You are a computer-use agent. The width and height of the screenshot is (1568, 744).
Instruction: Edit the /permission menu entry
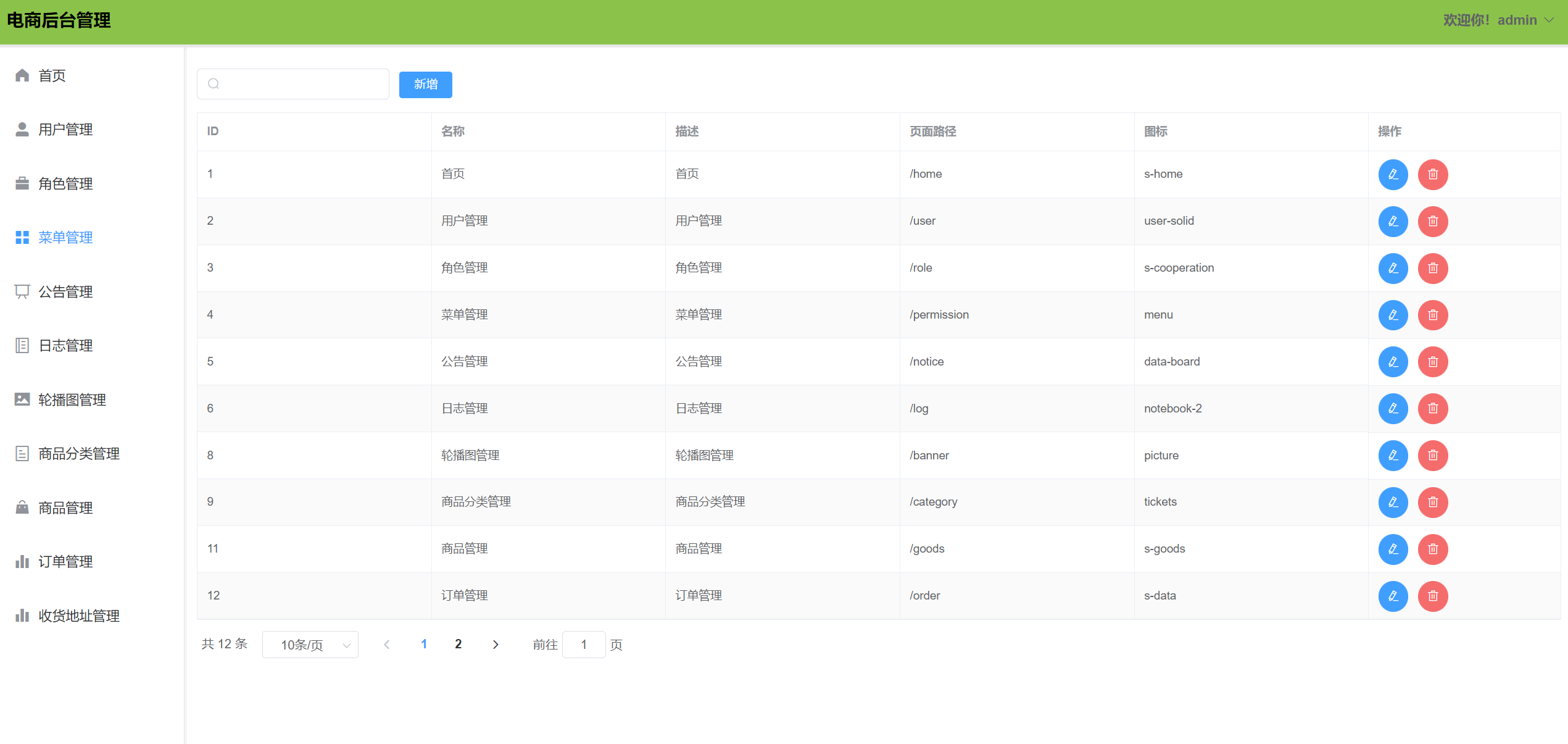[1393, 315]
